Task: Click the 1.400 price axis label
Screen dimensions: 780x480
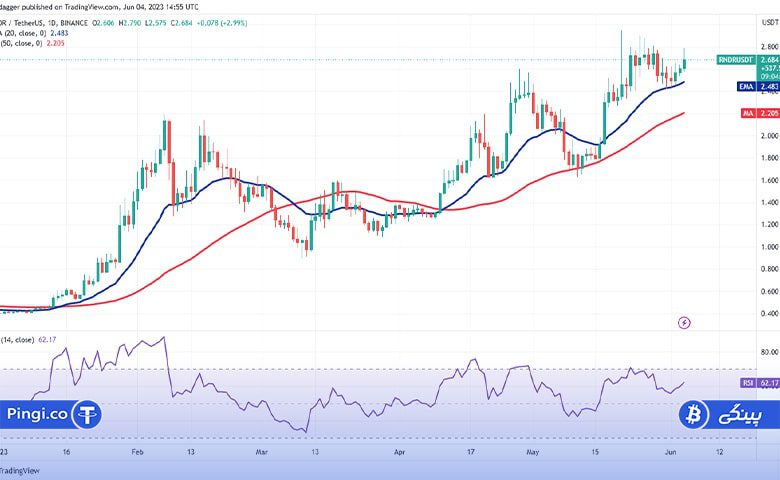Action: pos(769,202)
